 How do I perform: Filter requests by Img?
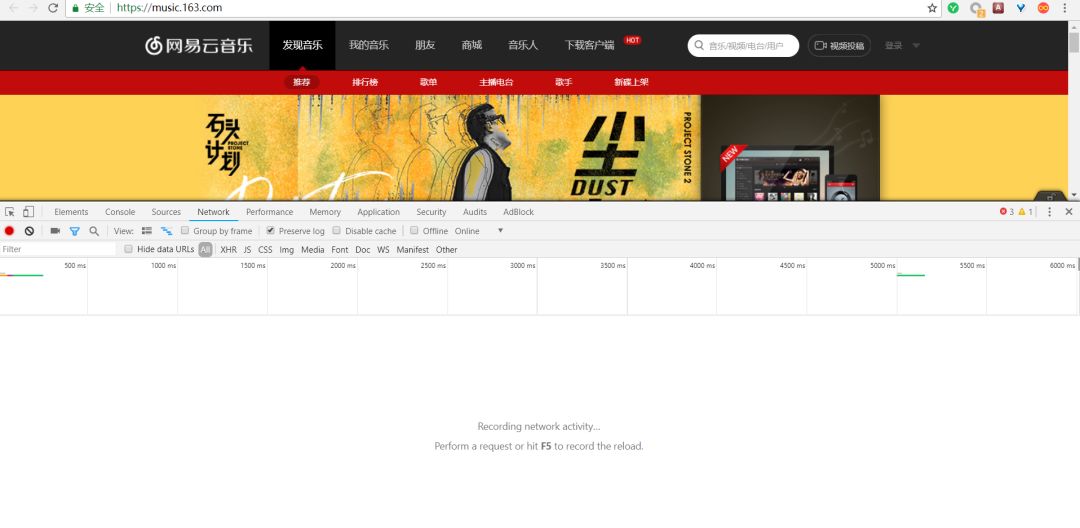(x=287, y=250)
